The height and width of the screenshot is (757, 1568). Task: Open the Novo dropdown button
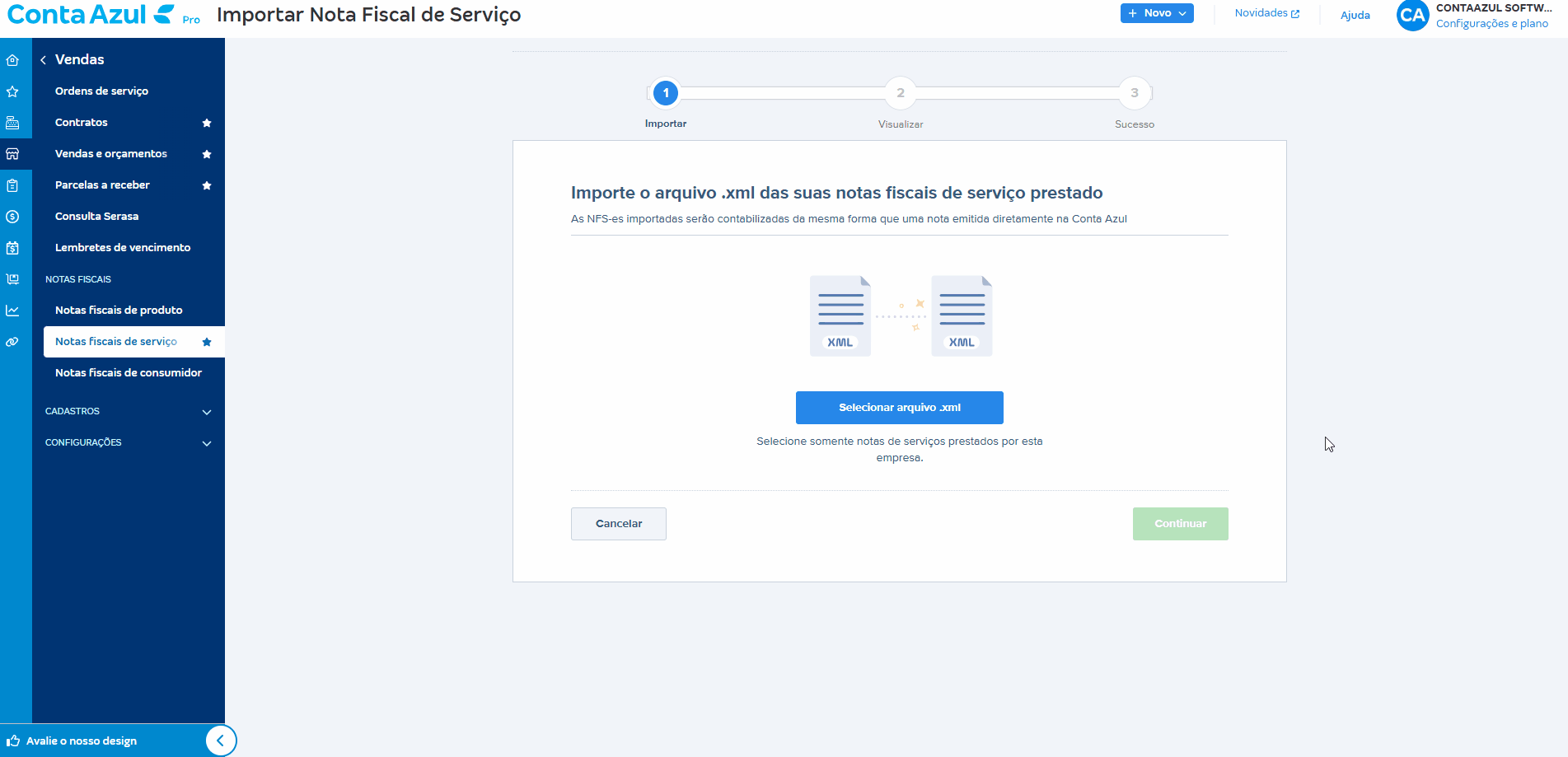(1157, 13)
